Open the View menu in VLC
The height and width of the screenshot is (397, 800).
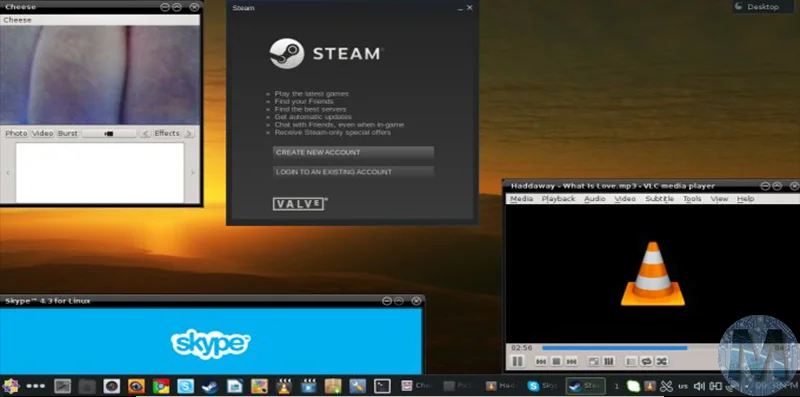pos(719,198)
